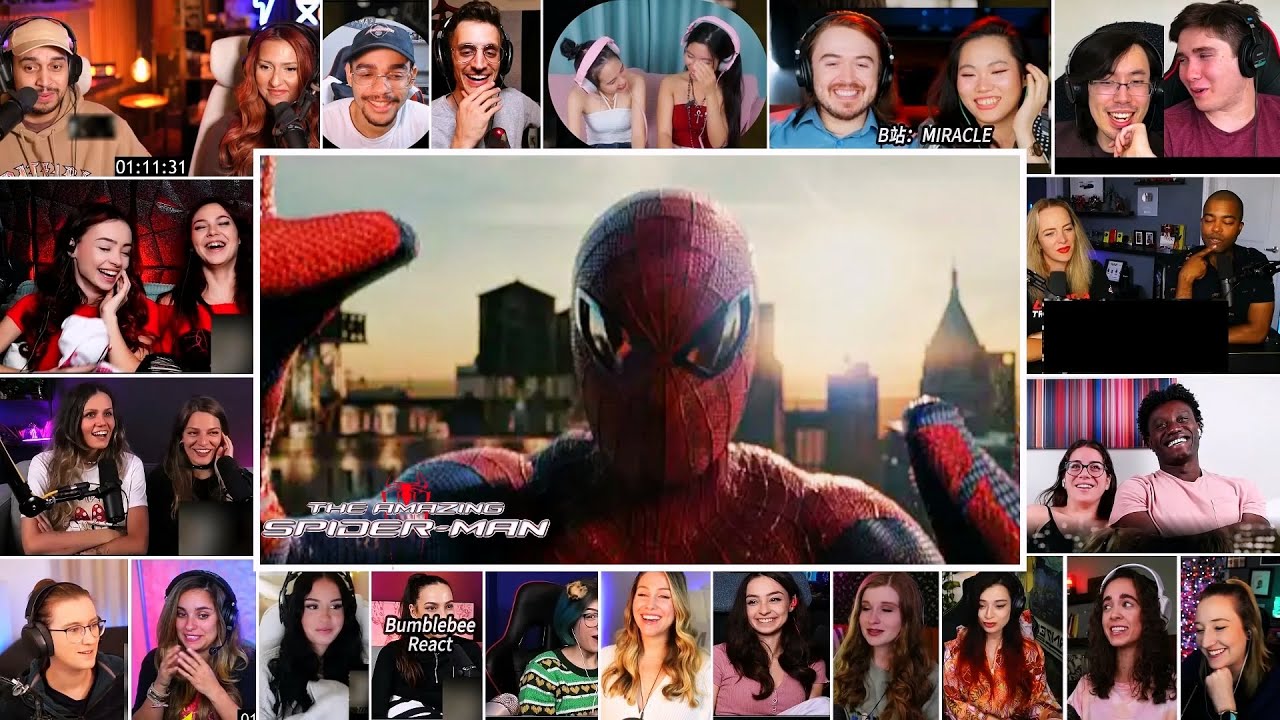
Task: Open panel of man in blue cap and glasses
Action: pyautogui.click(x=376, y=75)
